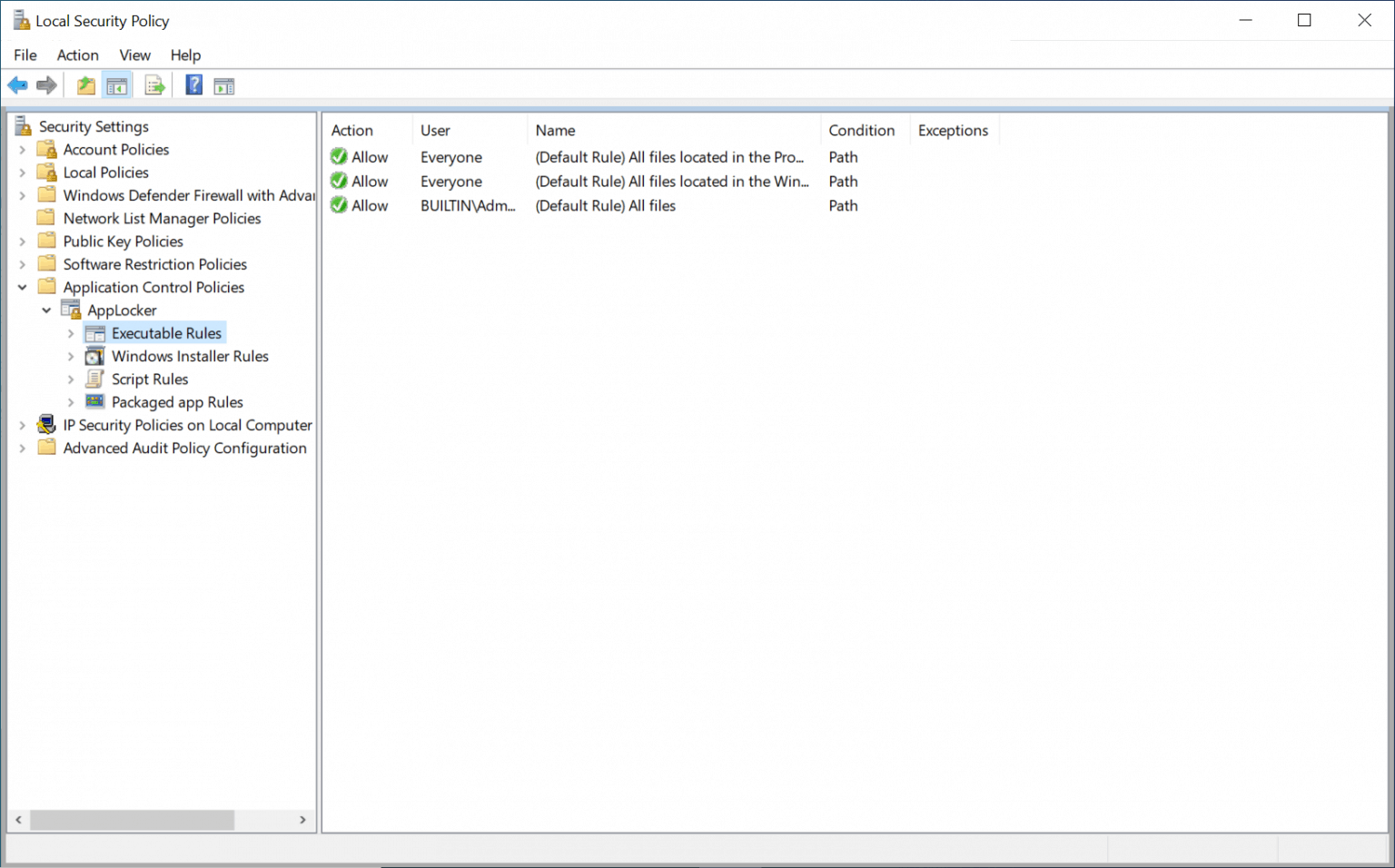Click the Export List toolbar icon
This screenshot has height=868, width=1395.
pyautogui.click(x=155, y=85)
